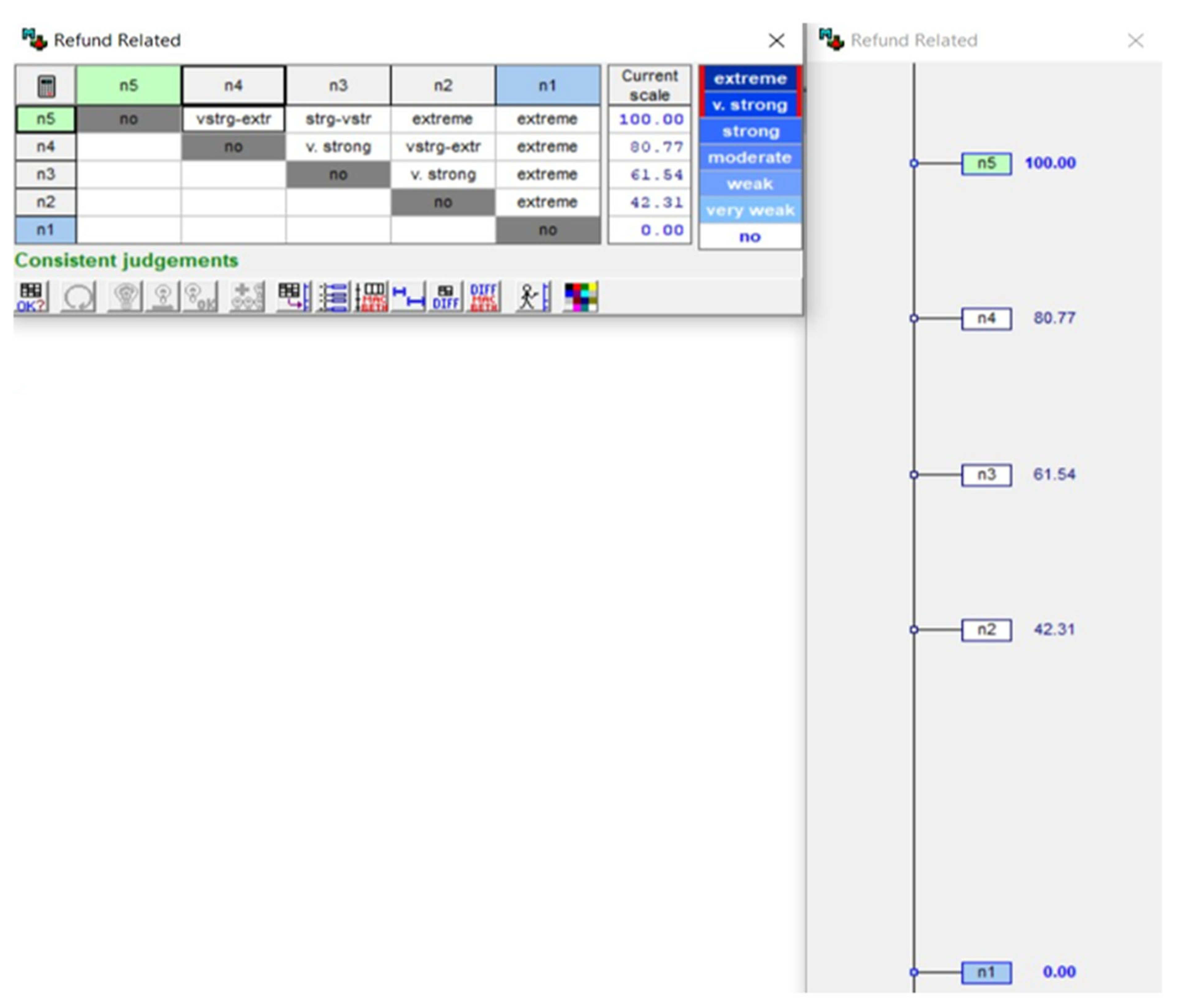The height and width of the screenshot is (1008, 1178).
Task: Open the multicolor palette icon
Action: coord(581,296)
